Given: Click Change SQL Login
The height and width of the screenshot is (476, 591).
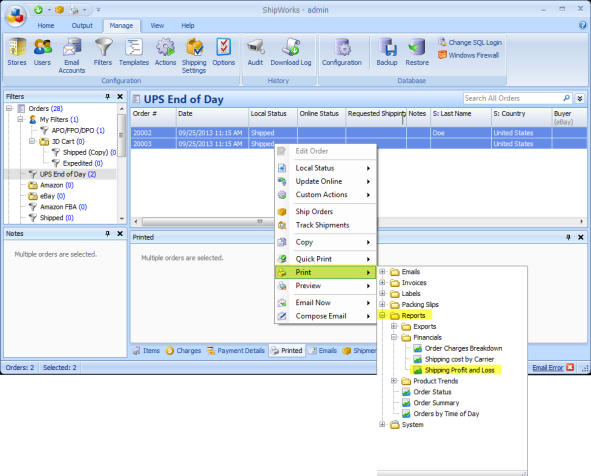Looking at the screenshot, I should 470,42.
